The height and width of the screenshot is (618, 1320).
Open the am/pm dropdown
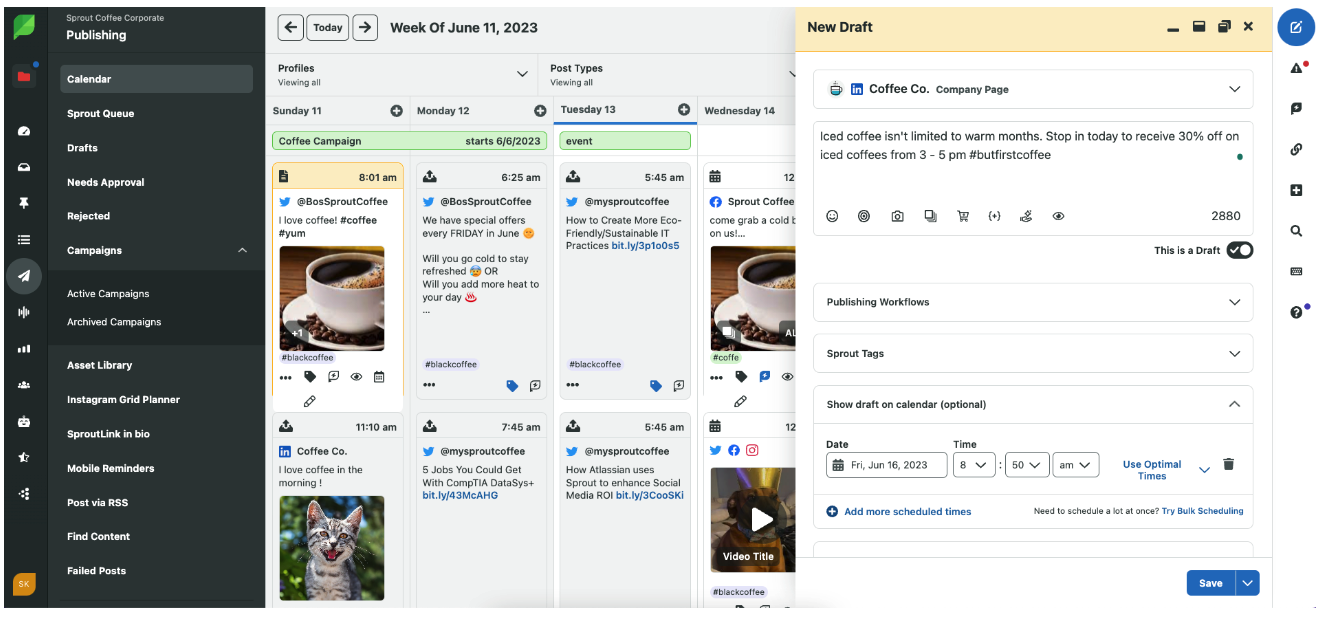pyautogui.click(x=1077, y=464)
